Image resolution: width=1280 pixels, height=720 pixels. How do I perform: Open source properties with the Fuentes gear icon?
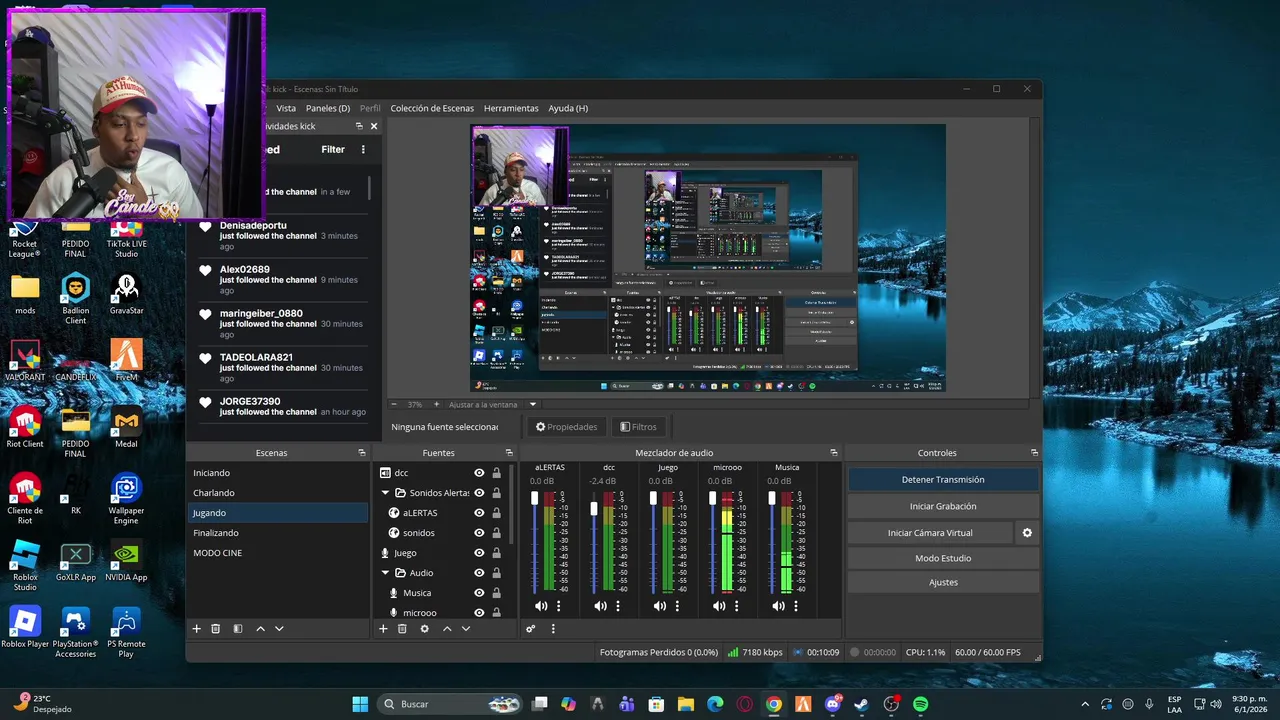tap(424, 629)
